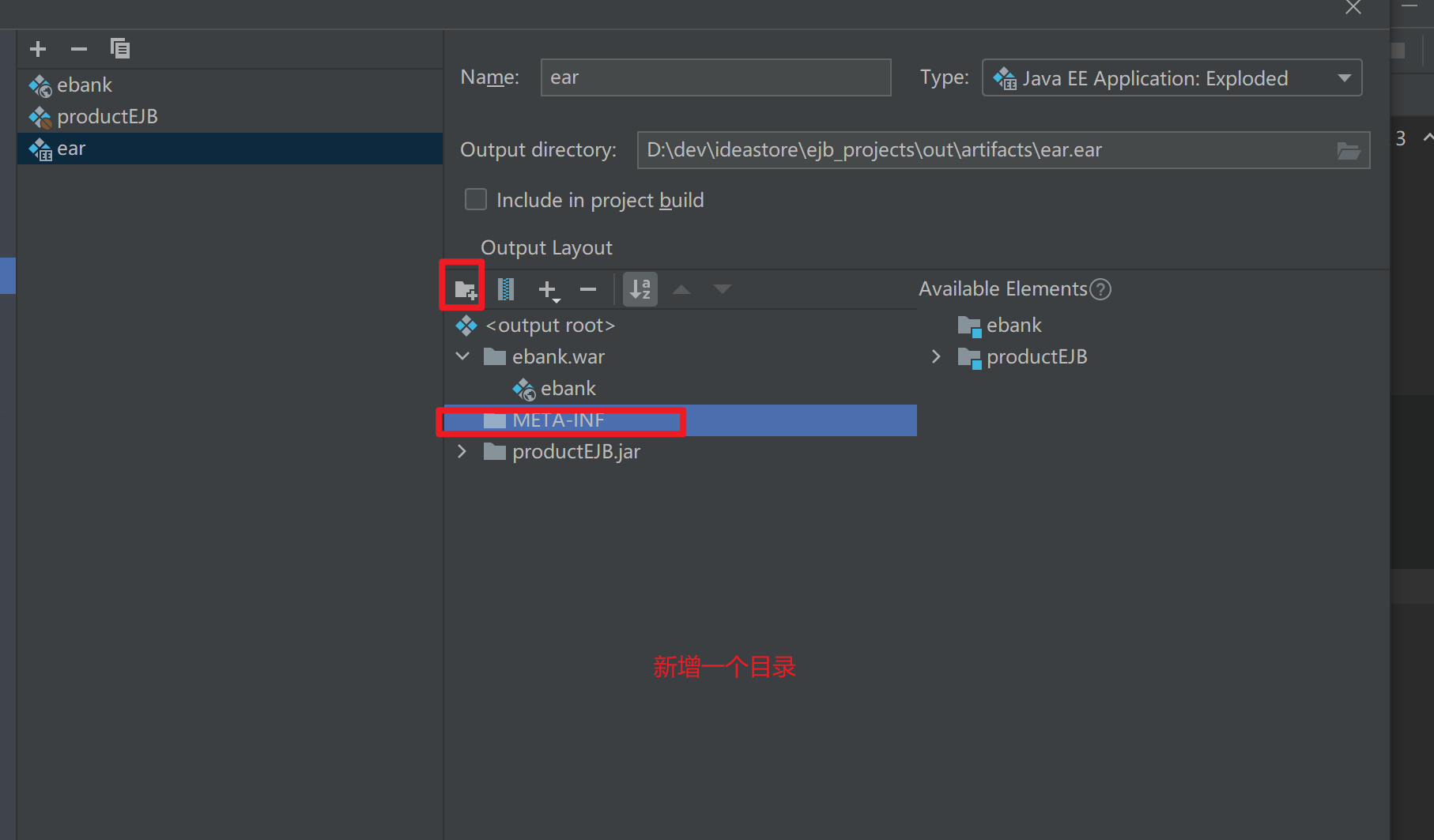Move layout element down arrow

click(x=723, y=289)
